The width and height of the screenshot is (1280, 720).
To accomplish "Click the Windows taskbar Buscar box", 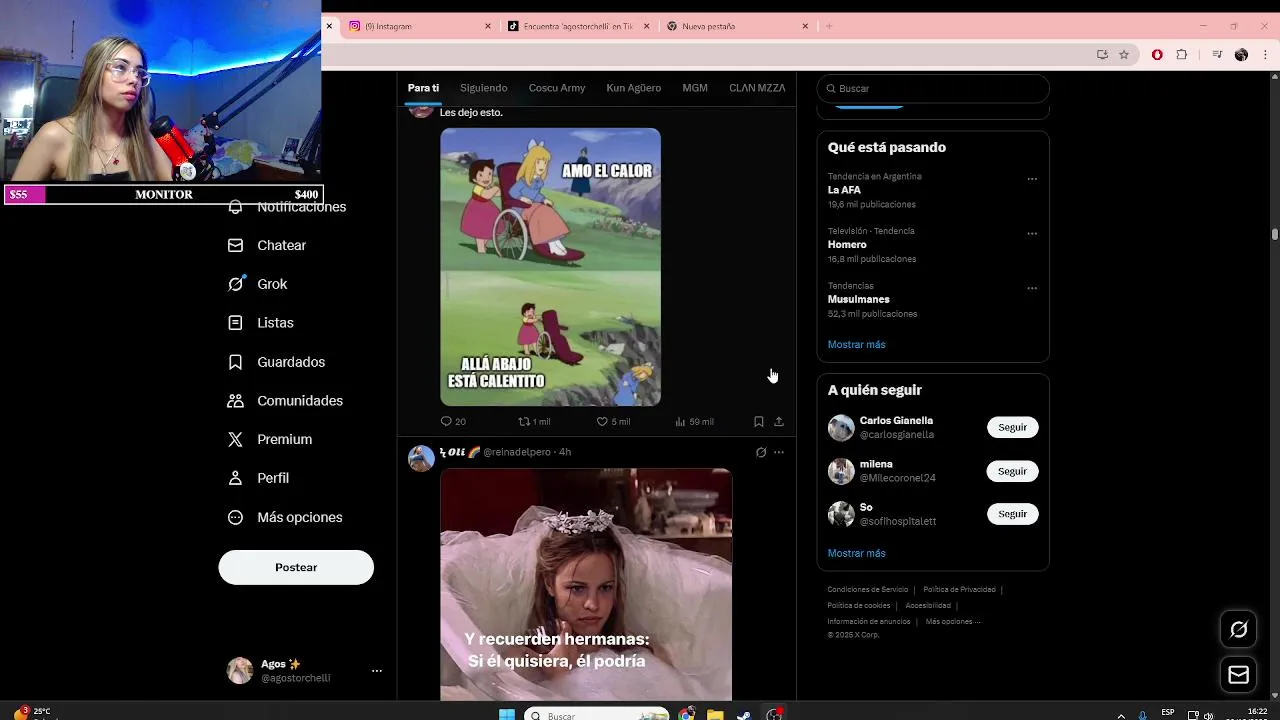I will (597, 715).
